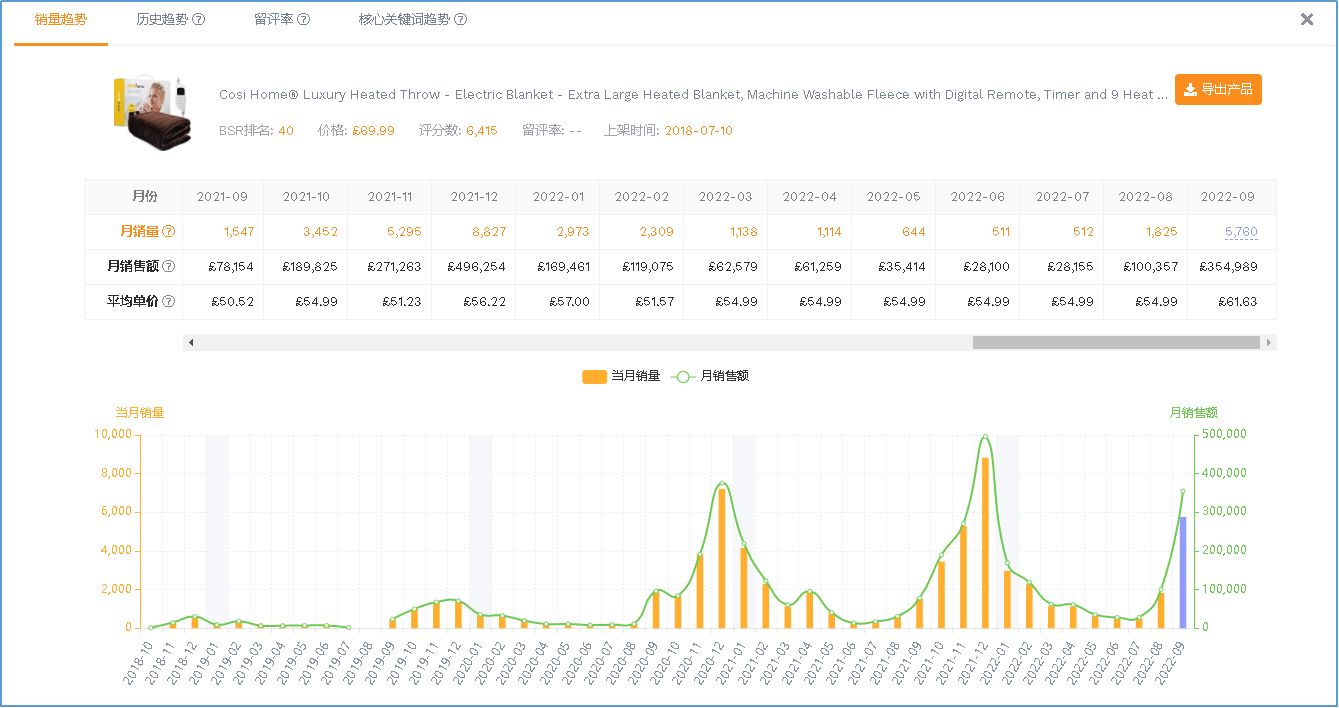Click the 导出产品 export button
This screenshot has height=708, width=1339.
coord(1217,90)
